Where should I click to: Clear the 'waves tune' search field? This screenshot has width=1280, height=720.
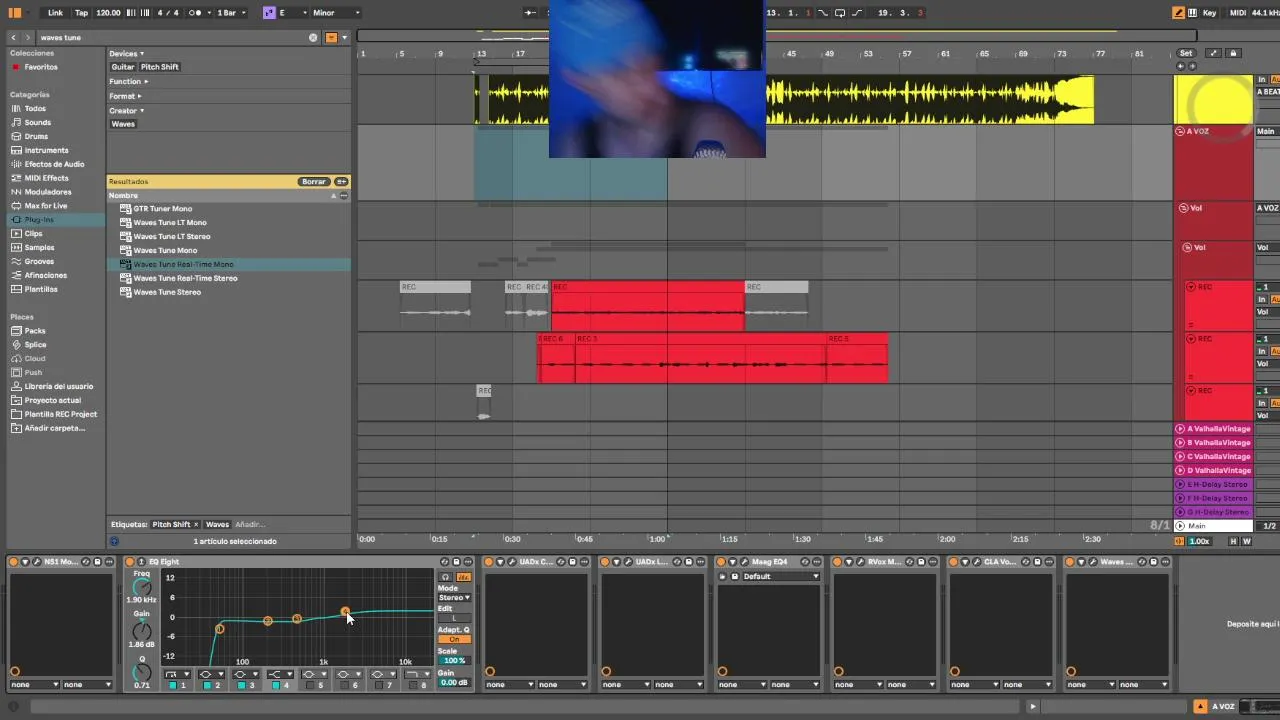(313, 37)
